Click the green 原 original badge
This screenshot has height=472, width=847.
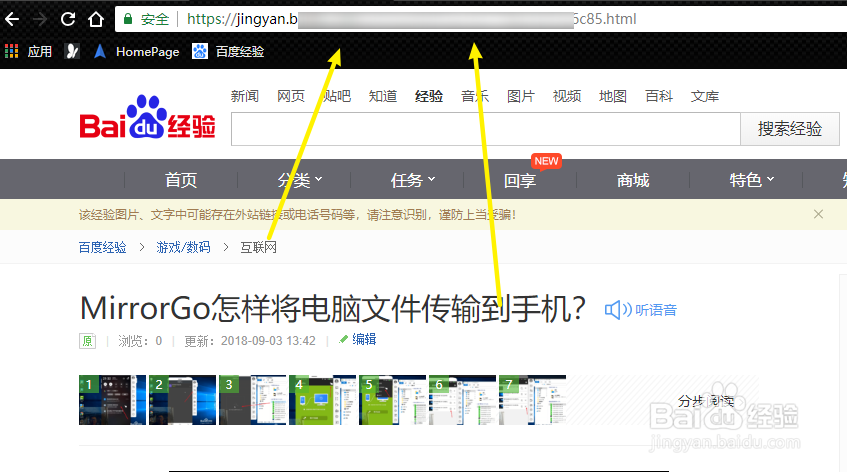88,341
